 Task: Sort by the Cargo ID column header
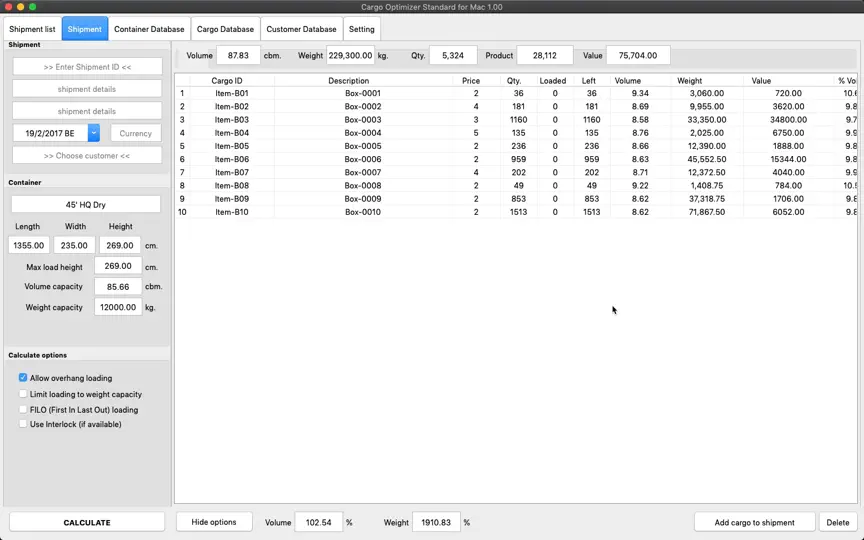(x=226, y=80)
